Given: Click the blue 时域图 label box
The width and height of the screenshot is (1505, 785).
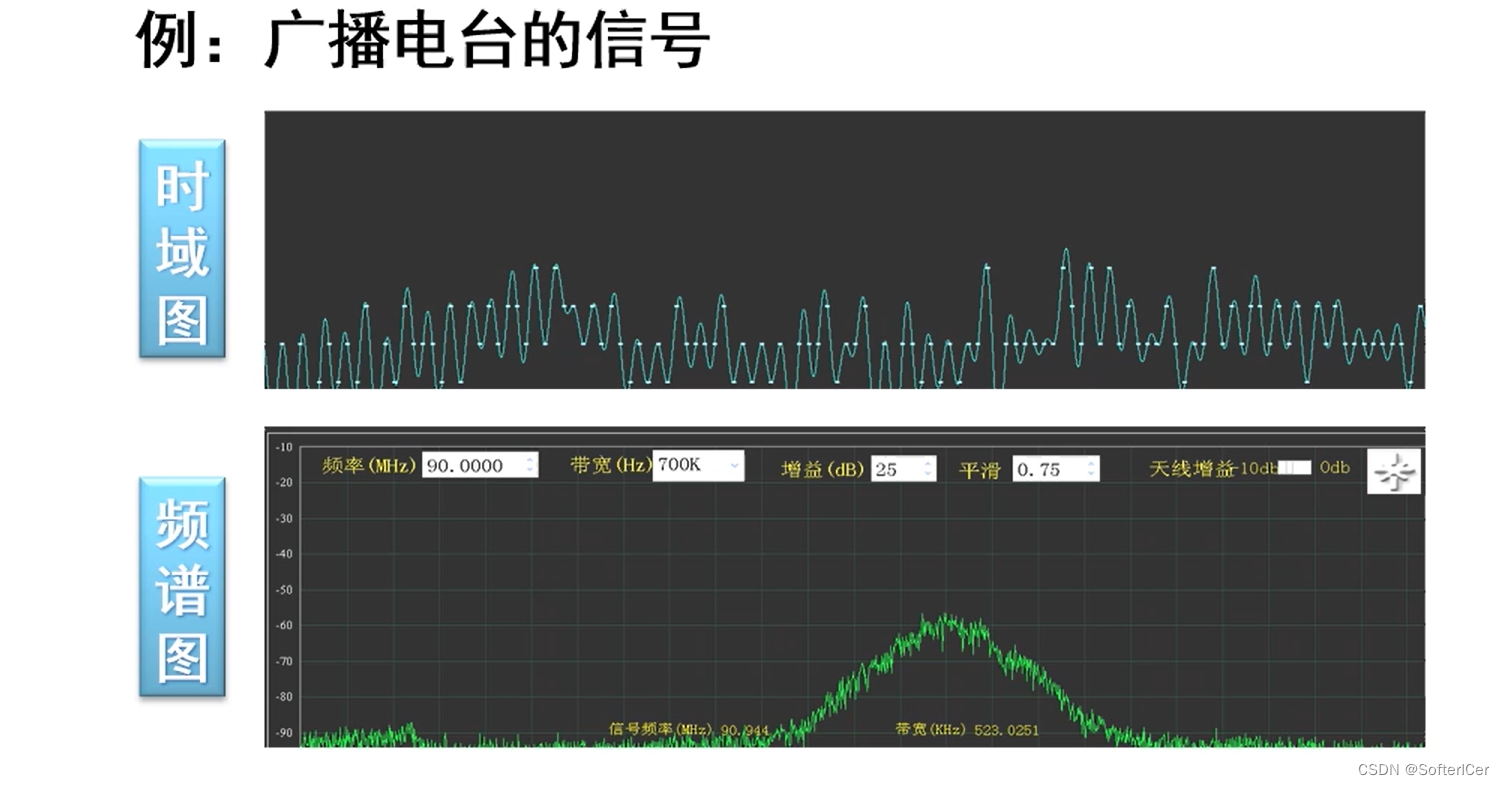Looking at the screenshot, I should 182,248.
